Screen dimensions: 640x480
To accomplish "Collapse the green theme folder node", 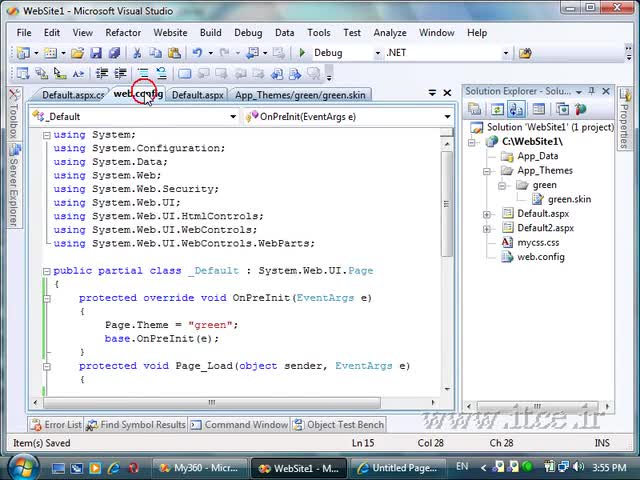I will click(502, 186).
